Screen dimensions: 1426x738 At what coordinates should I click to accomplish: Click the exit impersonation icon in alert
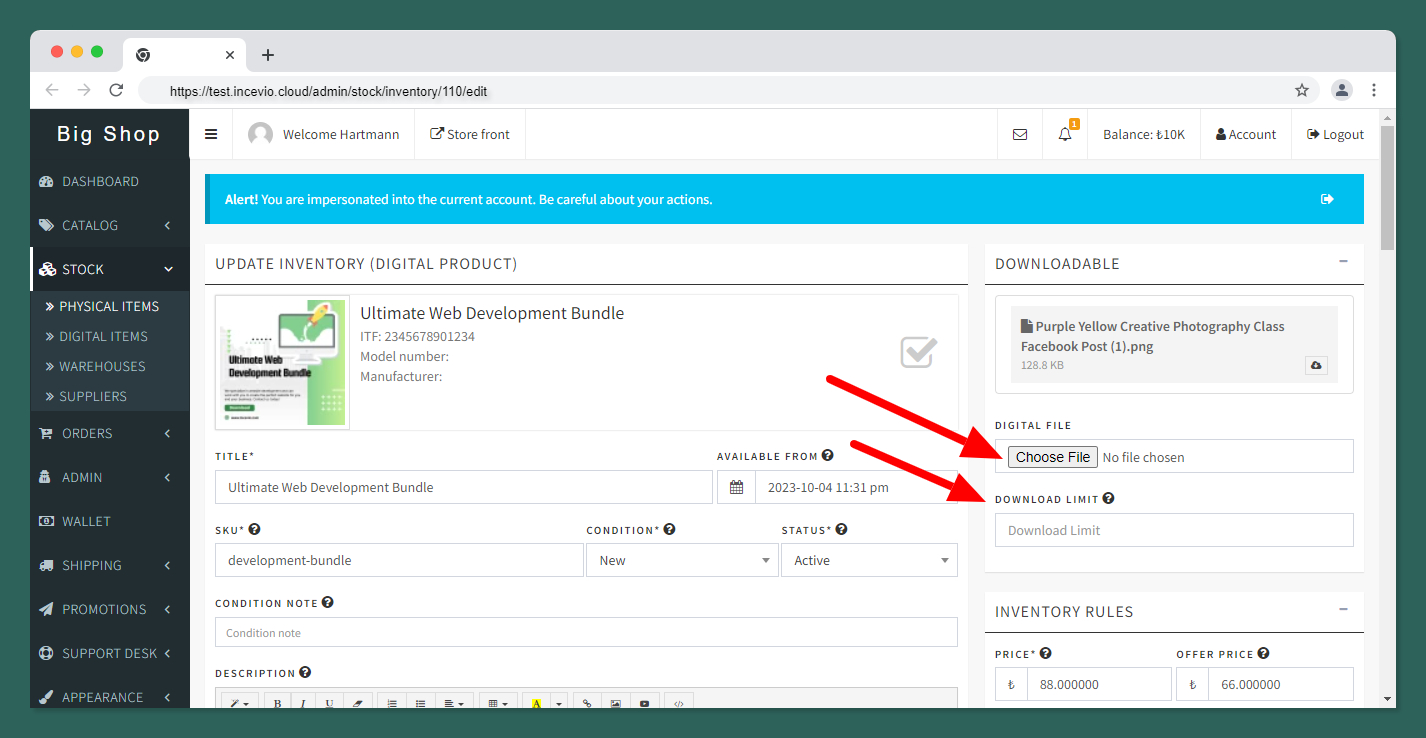click(1327, 199)
